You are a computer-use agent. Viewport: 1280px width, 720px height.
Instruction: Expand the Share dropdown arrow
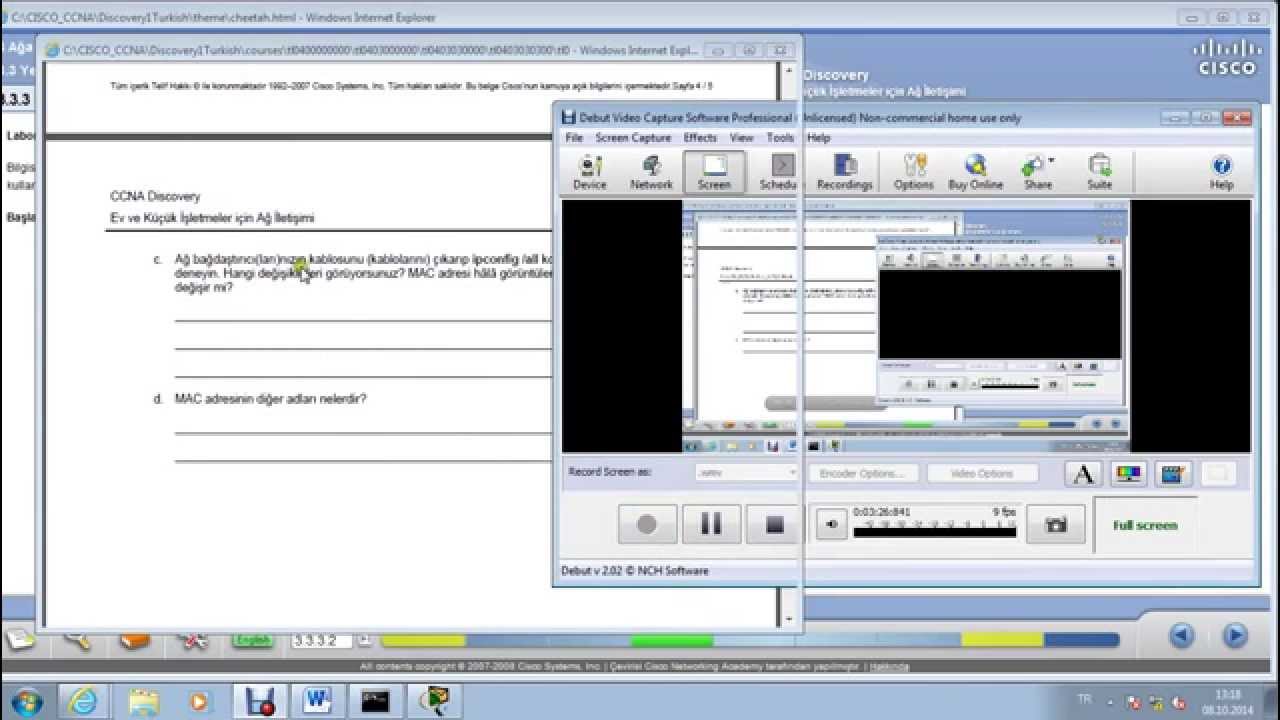point(1051,160)
